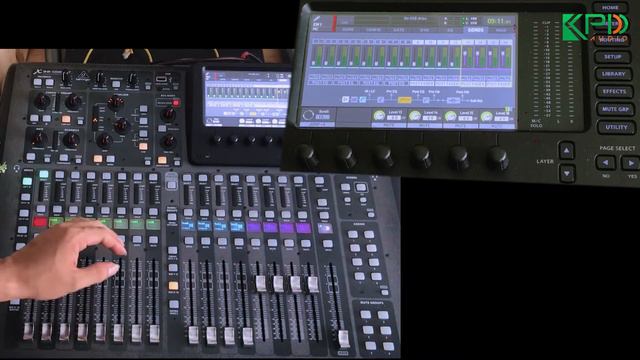This screenshot has height=360, width=640.
Task: Hit the PAGE SELECT left arrow (NO)
Action: point(605,163)
